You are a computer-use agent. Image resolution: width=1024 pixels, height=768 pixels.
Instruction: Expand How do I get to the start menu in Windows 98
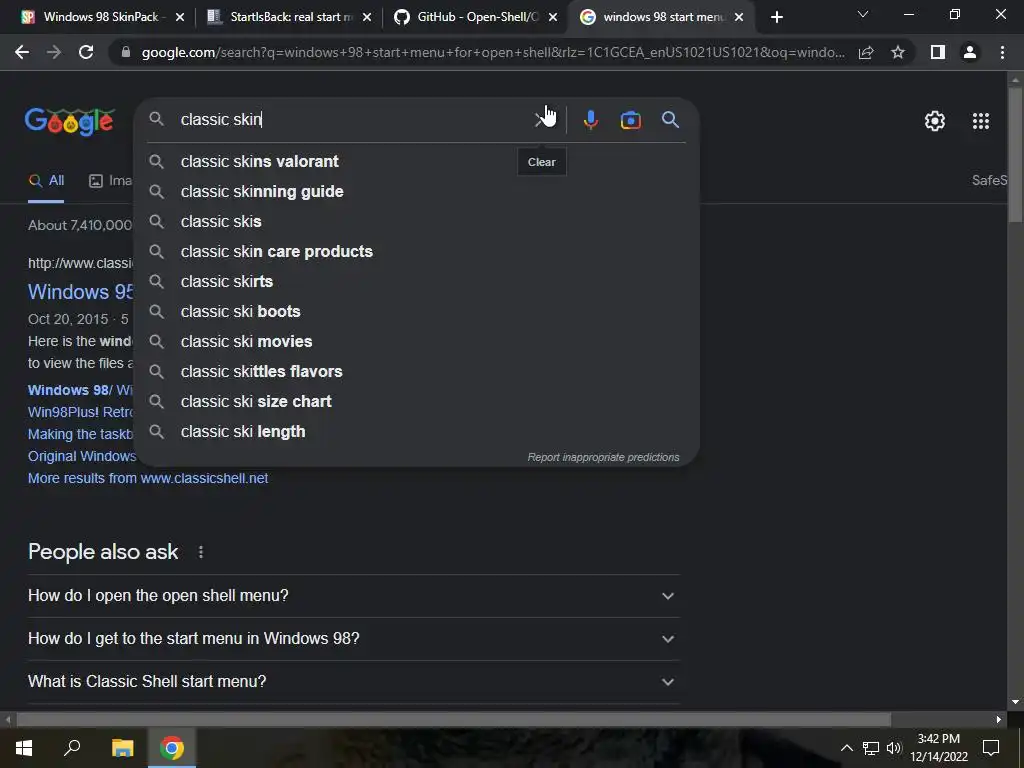(x=353, y=639)
